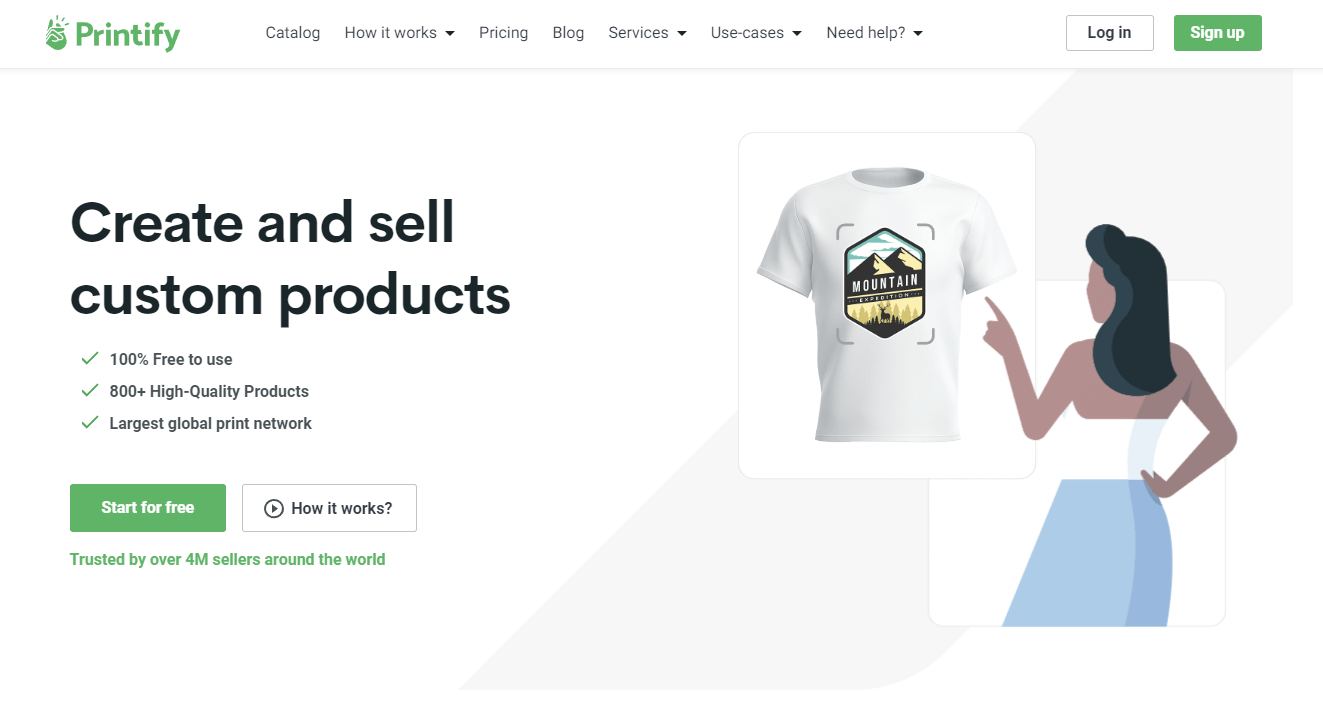
Task: Click the checkmark beside Largest global print network
Action: (x=90, y=422)
